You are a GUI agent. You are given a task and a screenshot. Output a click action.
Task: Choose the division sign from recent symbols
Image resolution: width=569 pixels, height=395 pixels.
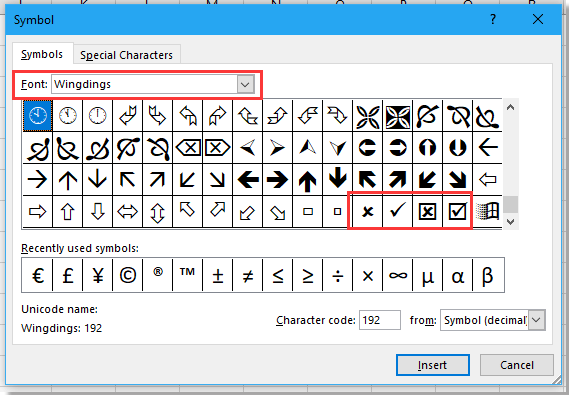pyautogui.click(x=337, y=275)
